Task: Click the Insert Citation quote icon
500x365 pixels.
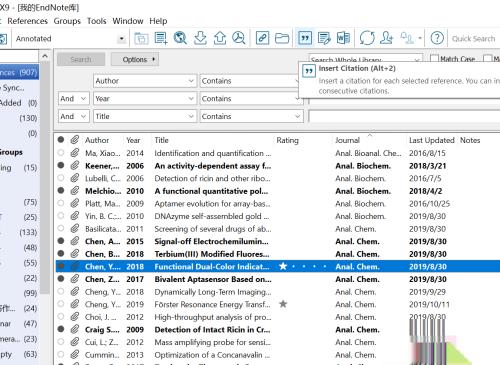Action: coord(305,38)
